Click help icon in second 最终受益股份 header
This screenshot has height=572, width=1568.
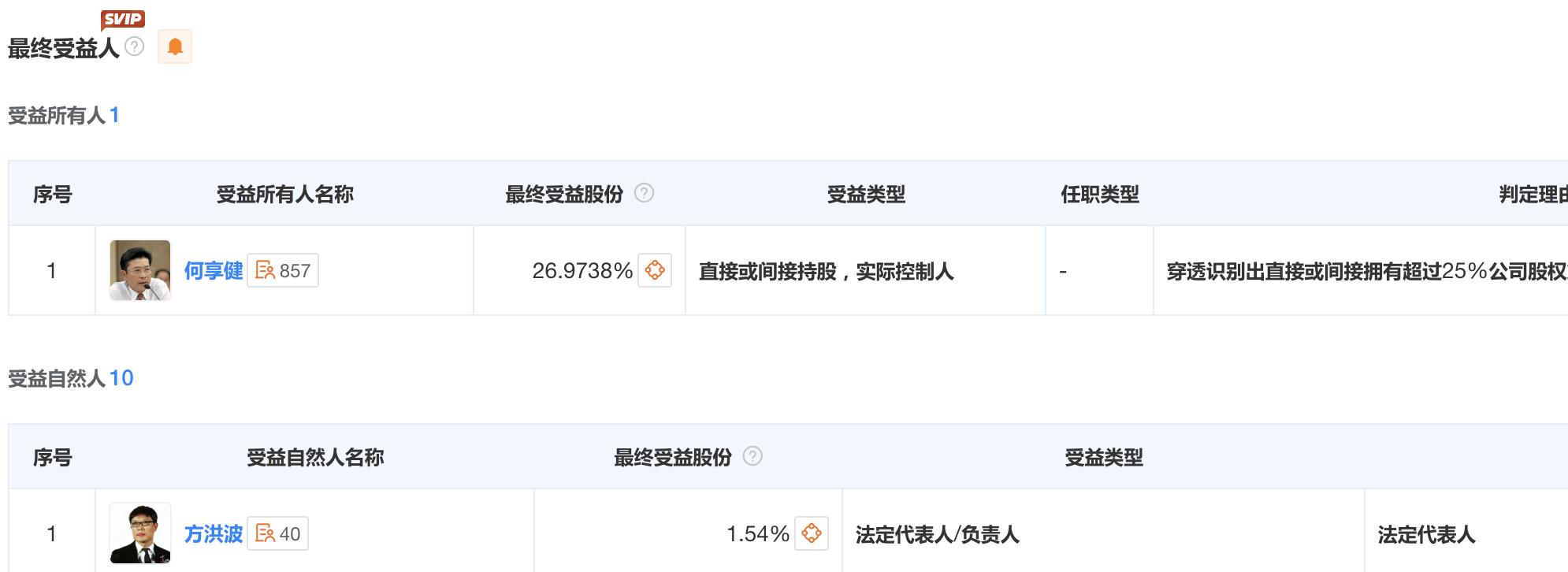[752, 456]
